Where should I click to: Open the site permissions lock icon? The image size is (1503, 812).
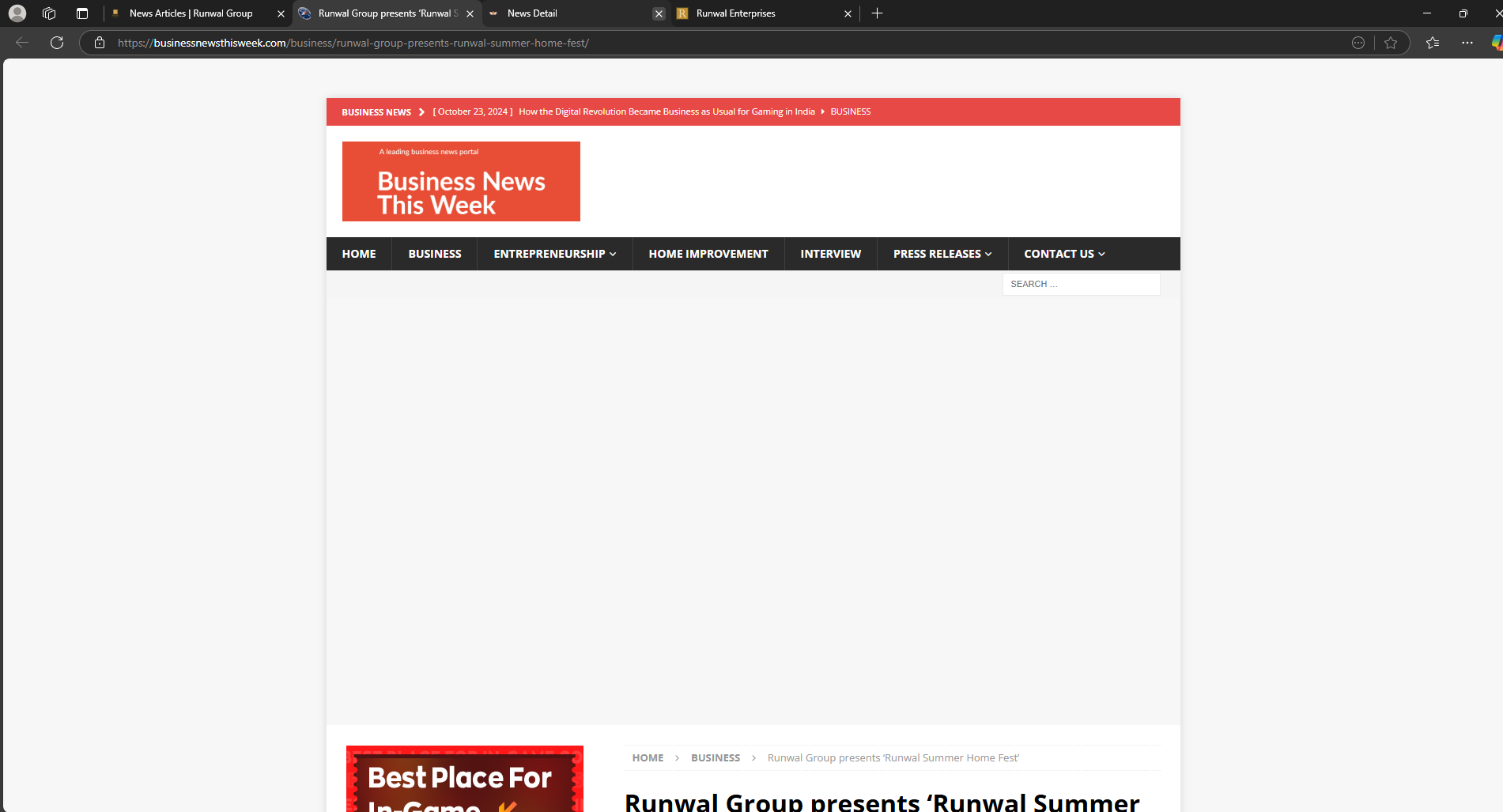coord(99,43)
